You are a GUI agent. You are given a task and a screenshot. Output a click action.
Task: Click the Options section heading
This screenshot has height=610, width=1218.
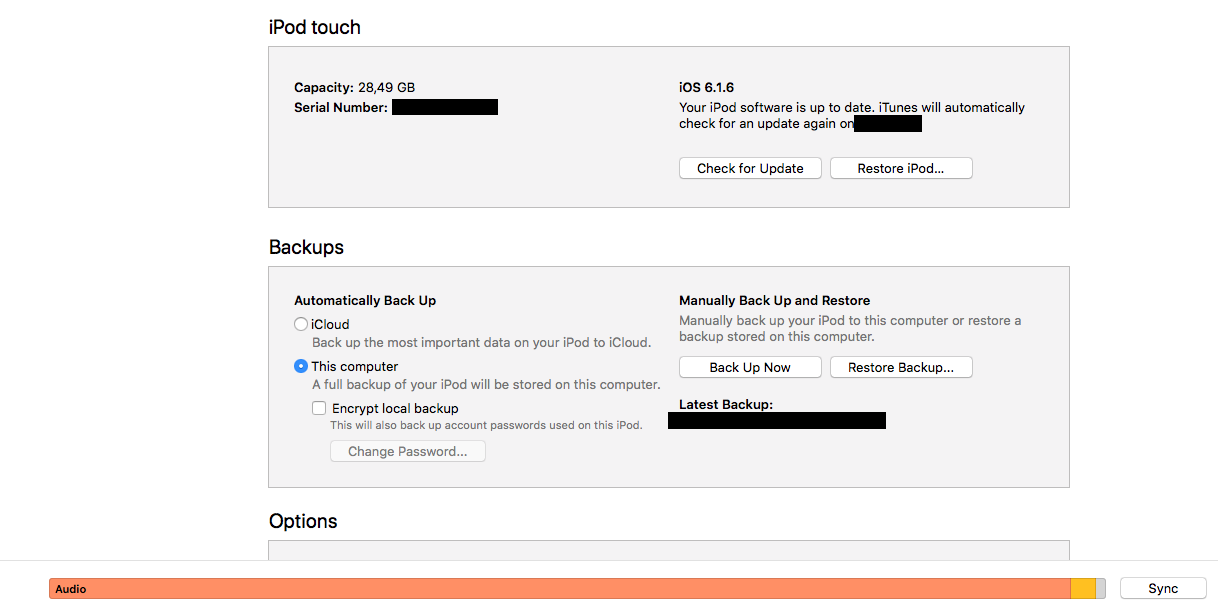click(x=303, y=521)
